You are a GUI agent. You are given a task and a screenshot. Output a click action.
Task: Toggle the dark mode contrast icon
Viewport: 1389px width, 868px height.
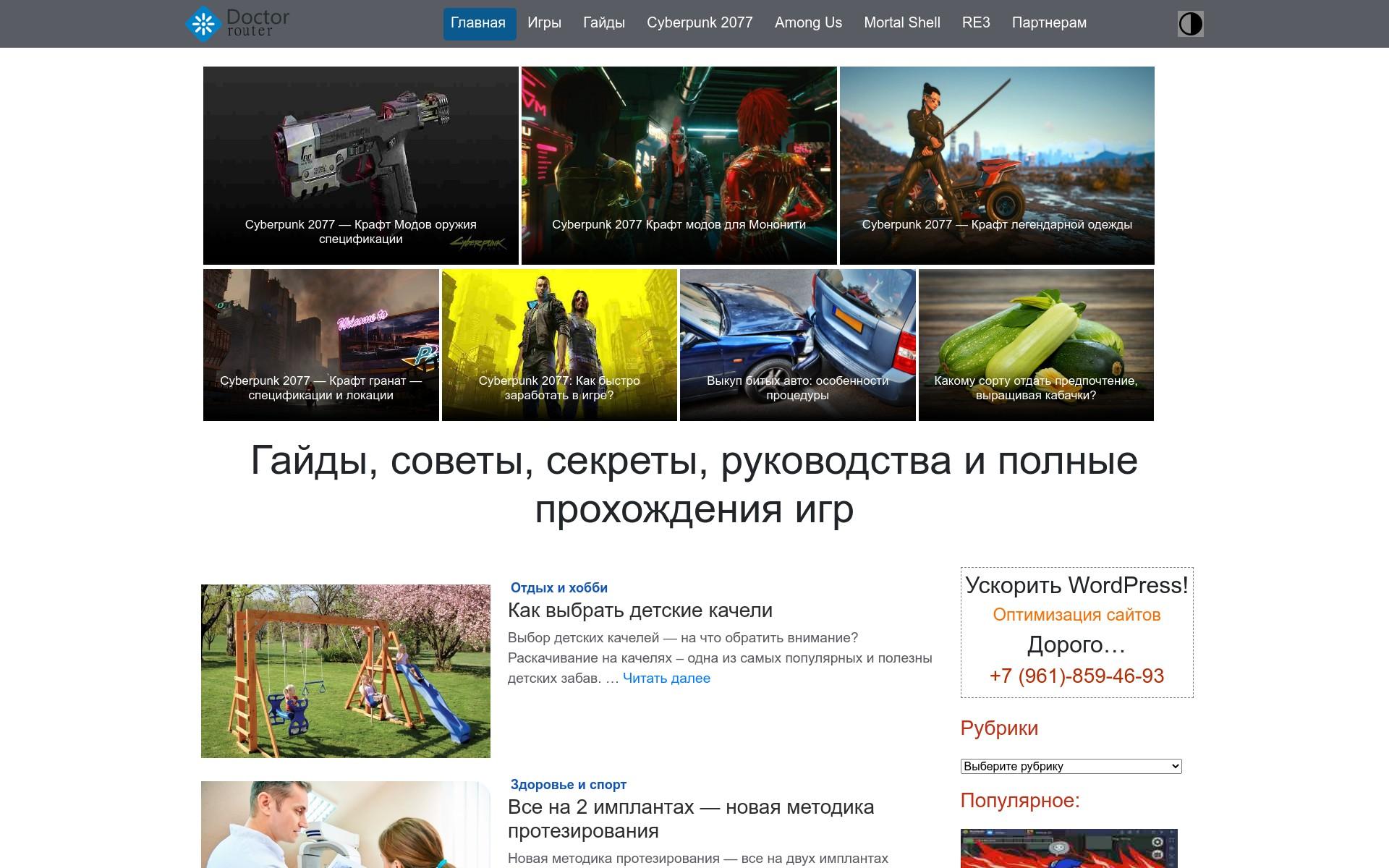pyautogui.click(x=1190, y=24)
